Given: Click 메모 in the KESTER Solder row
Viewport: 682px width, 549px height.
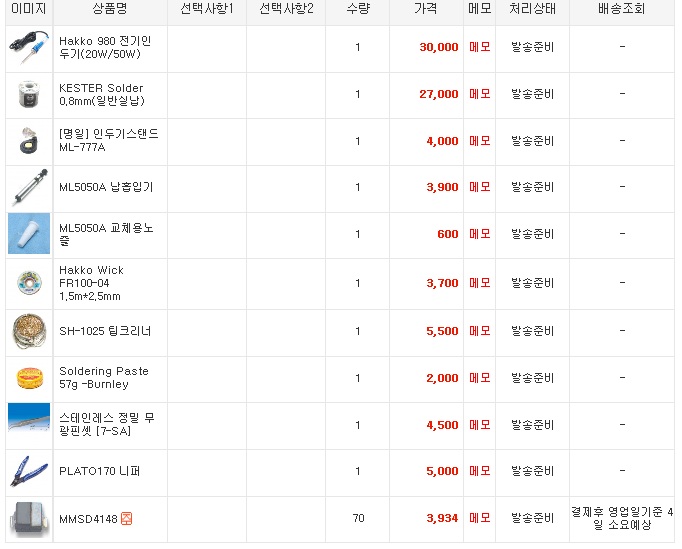Looking at the screenshot, I should point(480,94).
